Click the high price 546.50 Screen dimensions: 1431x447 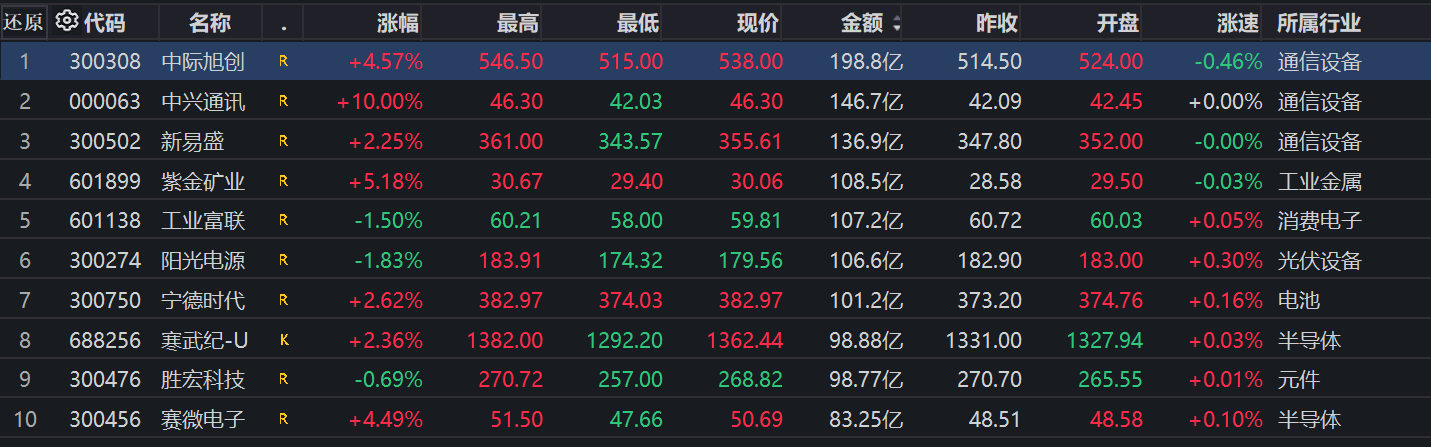(511, 62)
